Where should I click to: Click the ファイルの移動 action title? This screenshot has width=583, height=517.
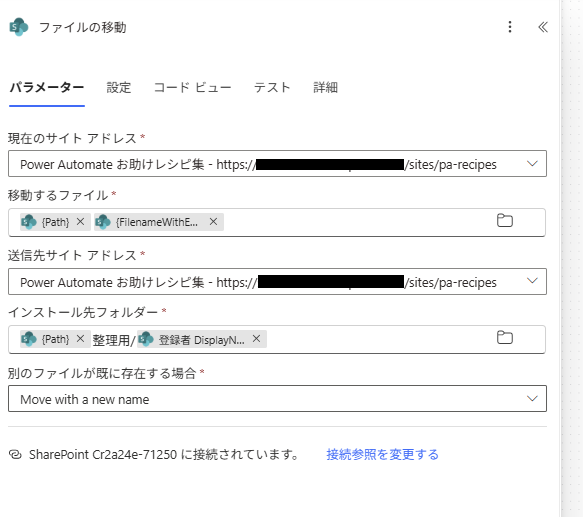83,27
